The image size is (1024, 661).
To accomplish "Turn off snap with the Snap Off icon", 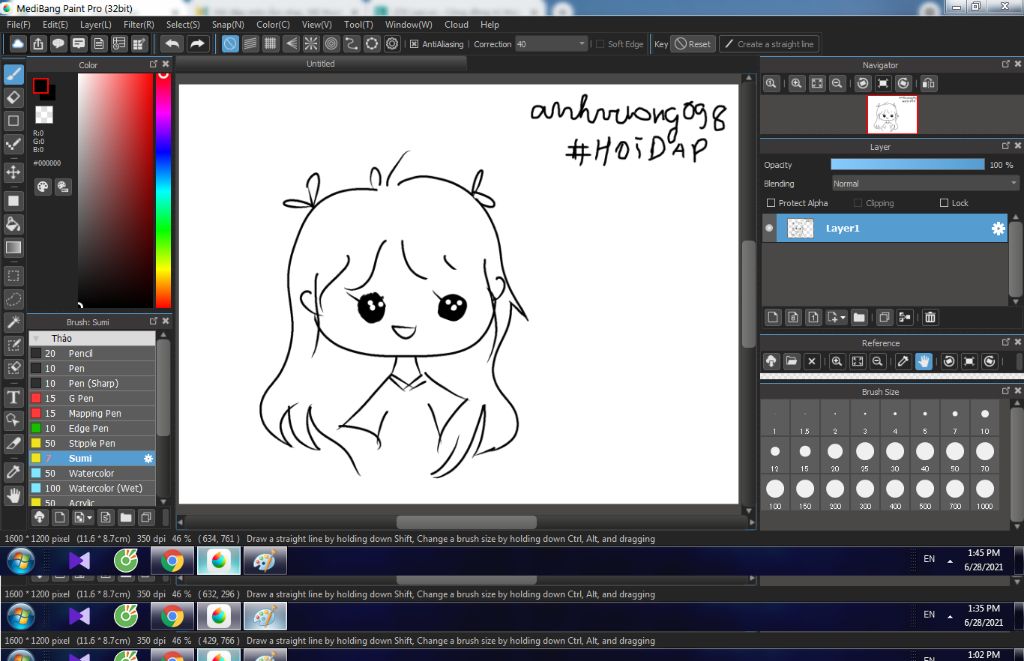I will coord(230,44).
